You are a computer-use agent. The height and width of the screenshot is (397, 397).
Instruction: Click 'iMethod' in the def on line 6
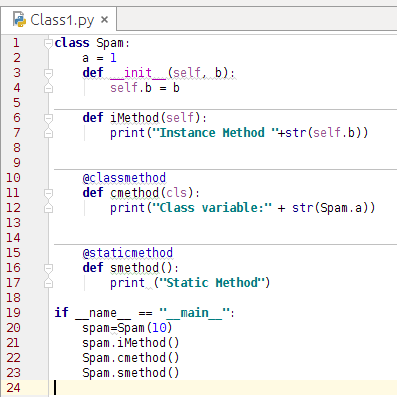pos(135,118)
